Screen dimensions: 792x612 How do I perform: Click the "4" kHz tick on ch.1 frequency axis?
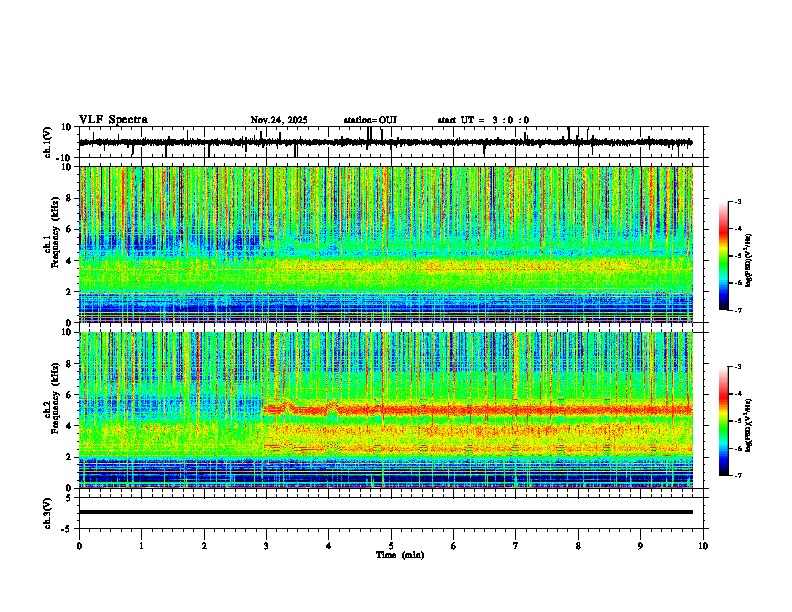click(x=70, y=261)
